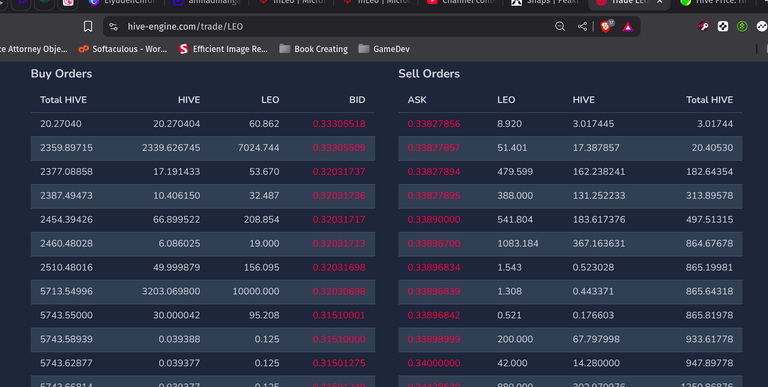Image resolution: width=768 pixels, height=387 pixels.
Task: Open the Softaculous bookmark
Action: 123,49
